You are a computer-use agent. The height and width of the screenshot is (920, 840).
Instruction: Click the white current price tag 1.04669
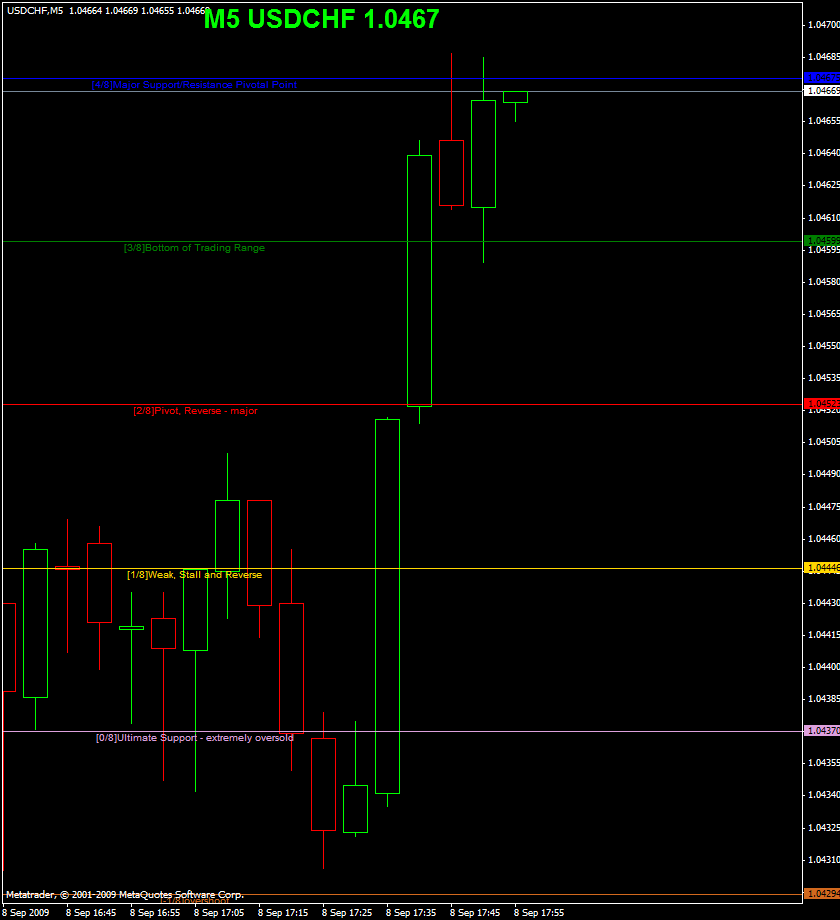822,91
